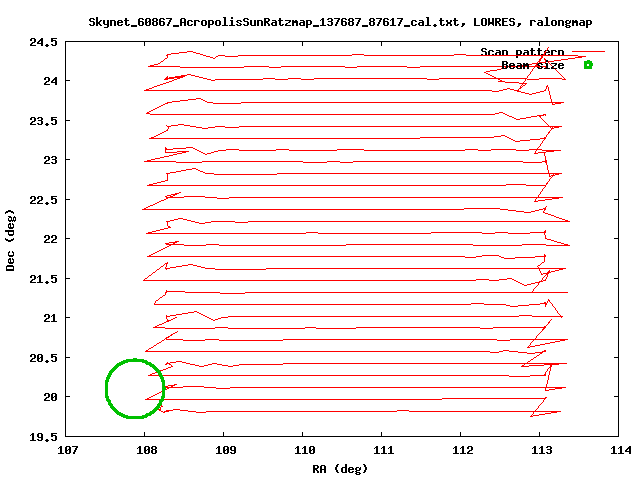Click the 107 x-axis tick label
The height and width of the screenshot is (480, 640).
click(67, 450)
